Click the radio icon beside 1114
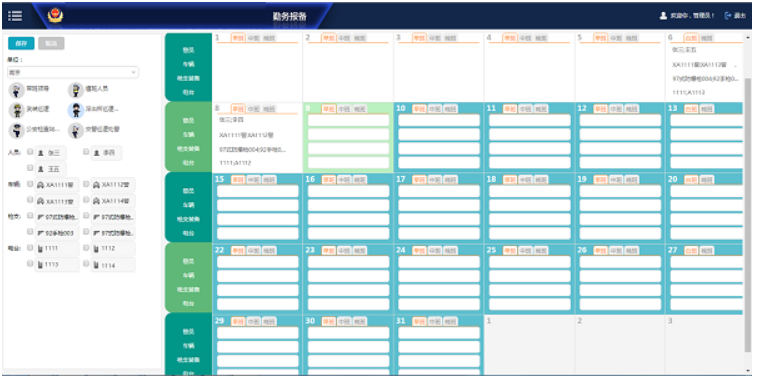Image resolution: width=758 pixels, height=385 pixels. click(96, 265)
